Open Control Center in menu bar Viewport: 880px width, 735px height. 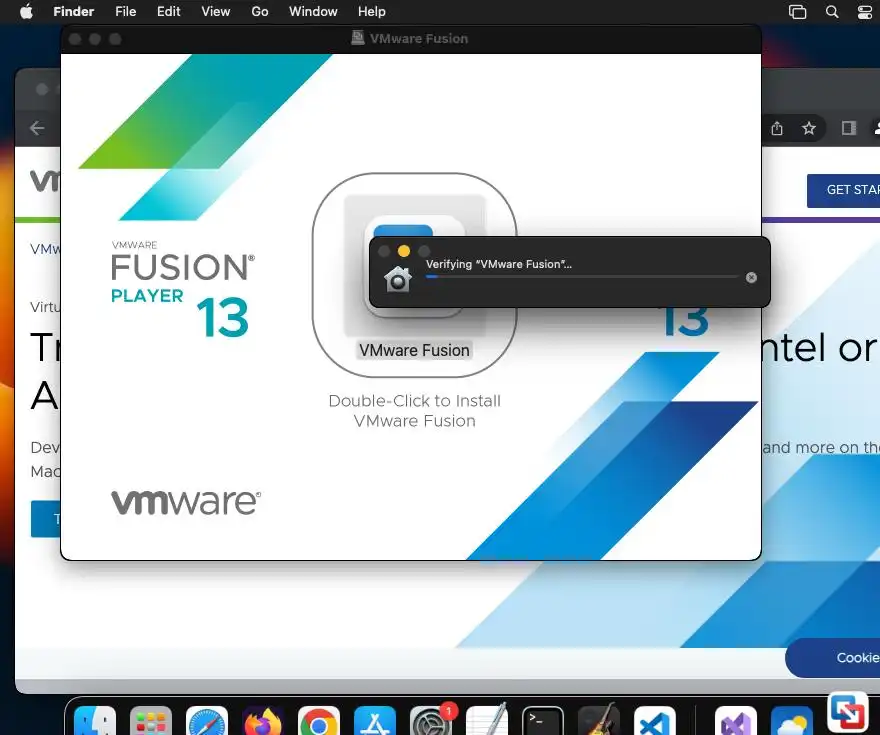[865, 12]
